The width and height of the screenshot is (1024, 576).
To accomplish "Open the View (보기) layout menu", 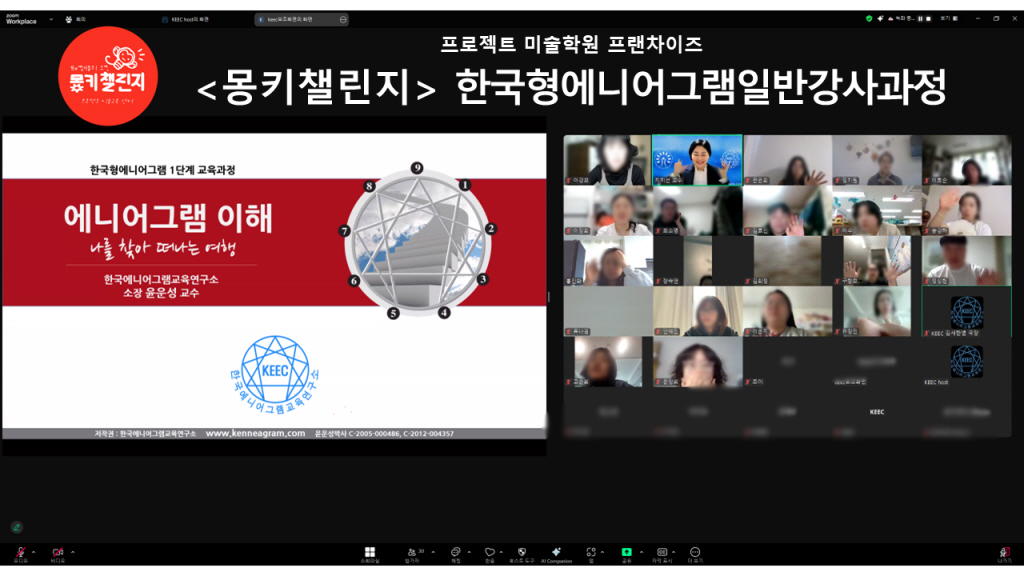I will (949, 19).
